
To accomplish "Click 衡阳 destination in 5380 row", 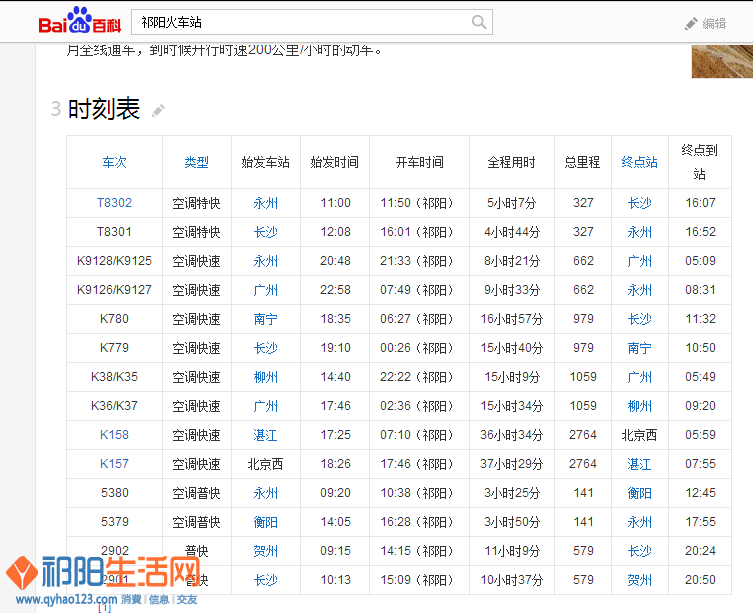I will (640, 493).
